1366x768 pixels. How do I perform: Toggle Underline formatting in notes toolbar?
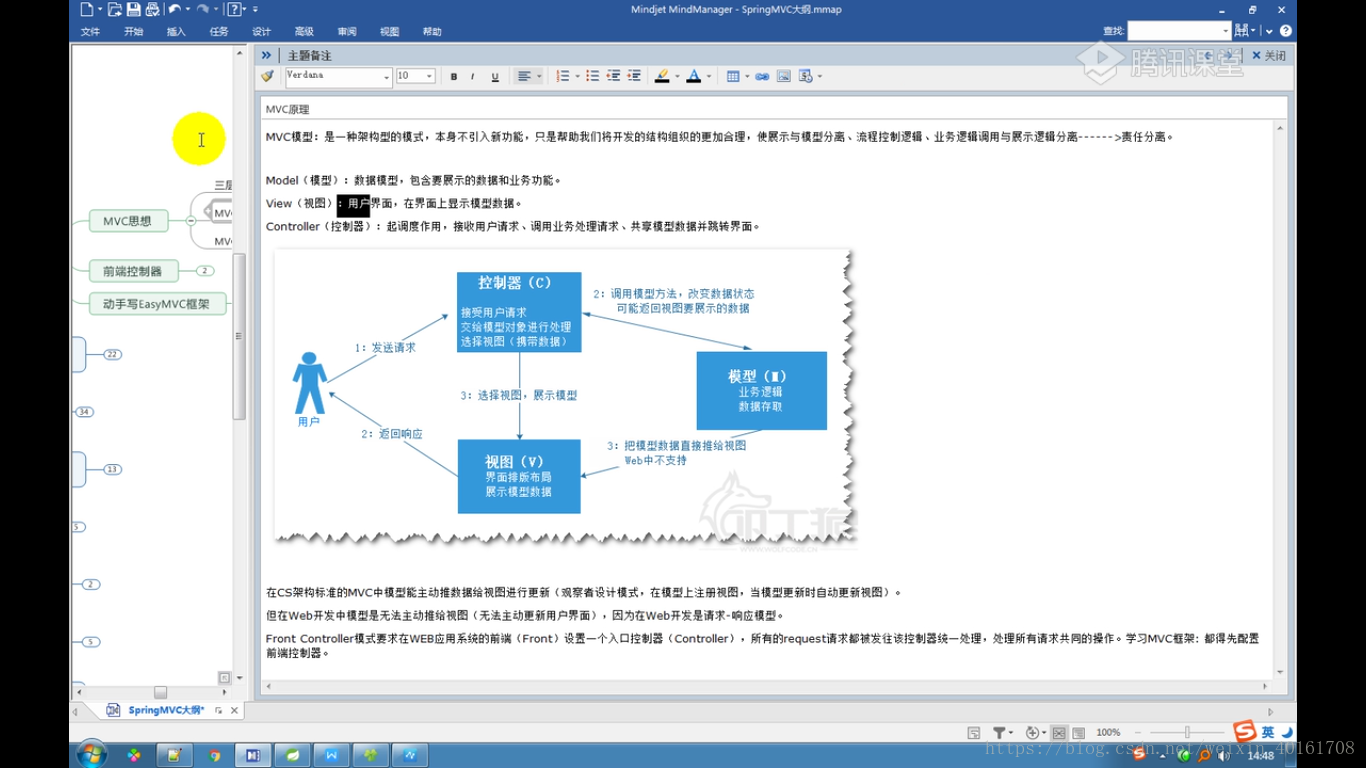[494, 76]
